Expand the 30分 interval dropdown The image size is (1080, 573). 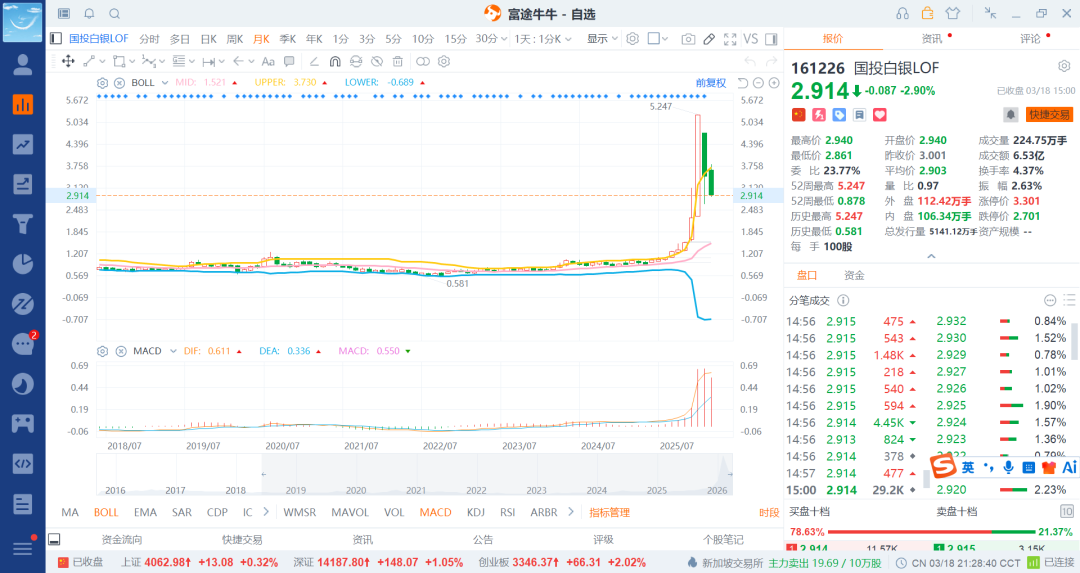tap(491, 39)
